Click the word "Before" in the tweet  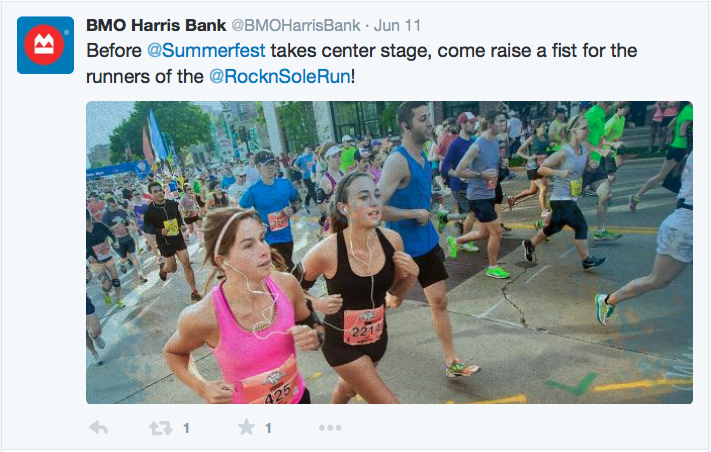114,50
